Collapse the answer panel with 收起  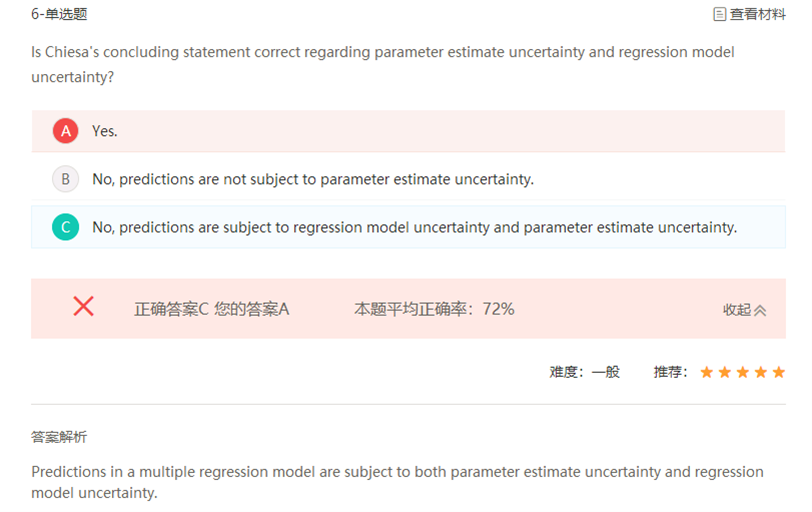tap(736, 310)
